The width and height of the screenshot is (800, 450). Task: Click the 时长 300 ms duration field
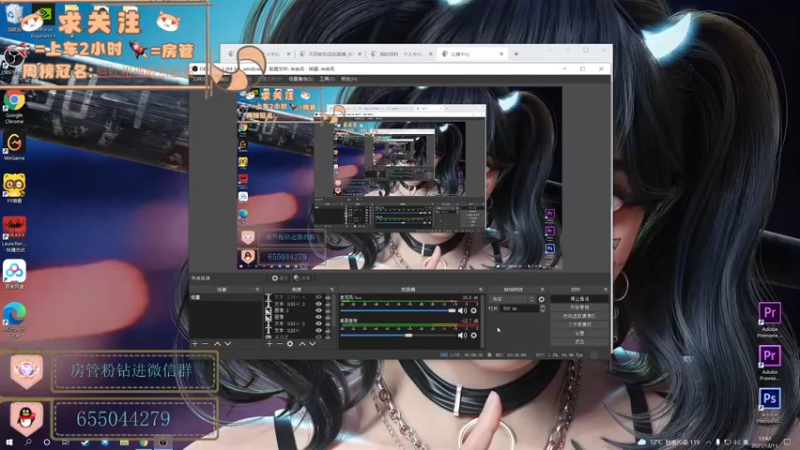[519, 309]
